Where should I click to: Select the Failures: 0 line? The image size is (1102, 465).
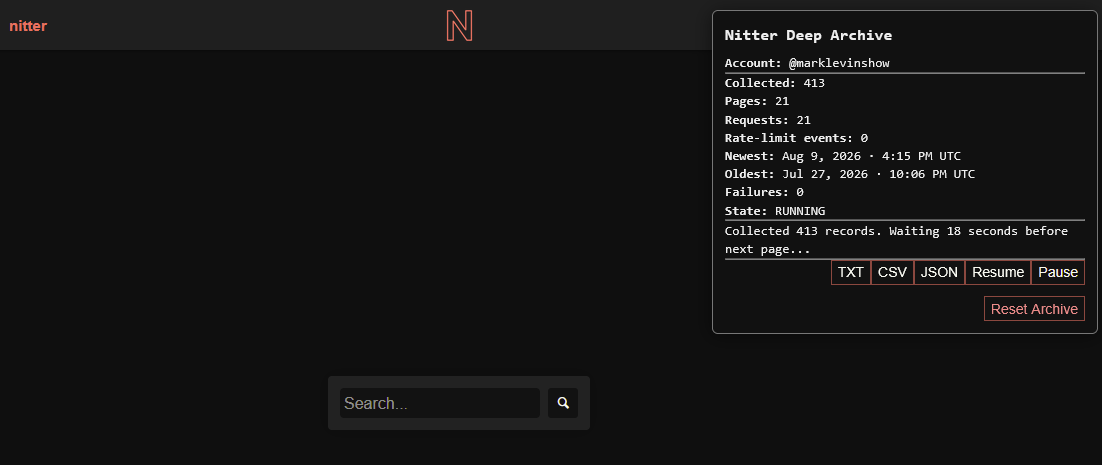pyautogui.click(x=764, y=192)
